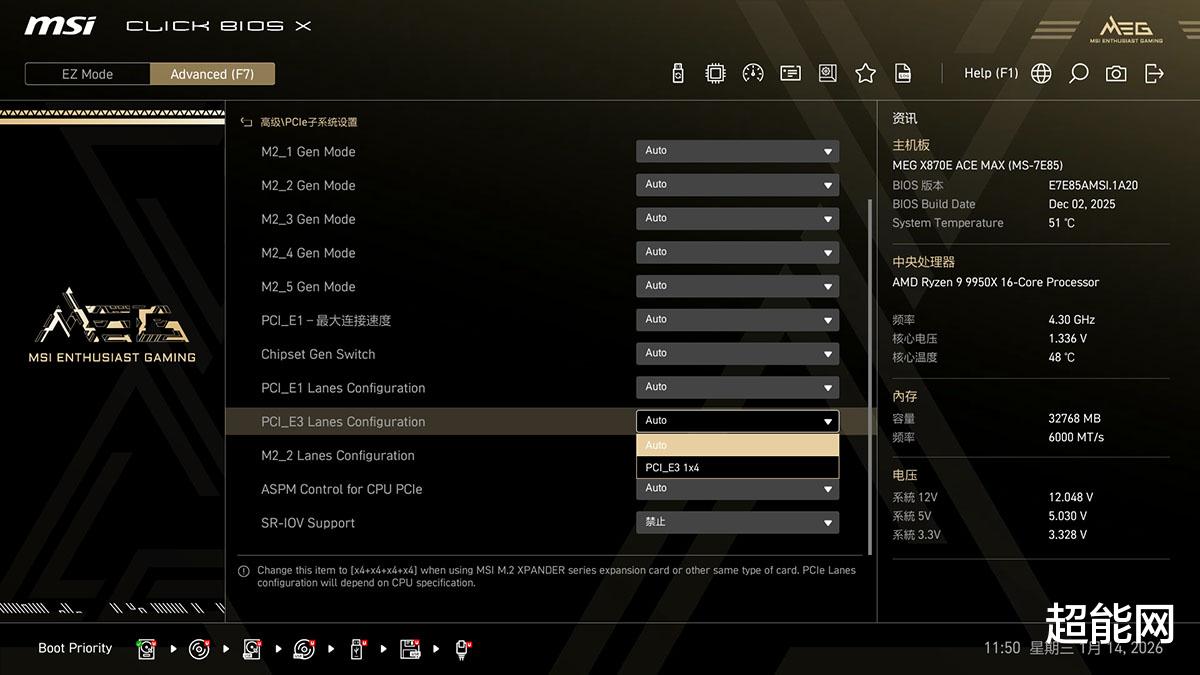This screenshot has width=1200, height=675.
Task: Open PCI_E1 Lanes Configuration dropdown
Action: [737, 387]
